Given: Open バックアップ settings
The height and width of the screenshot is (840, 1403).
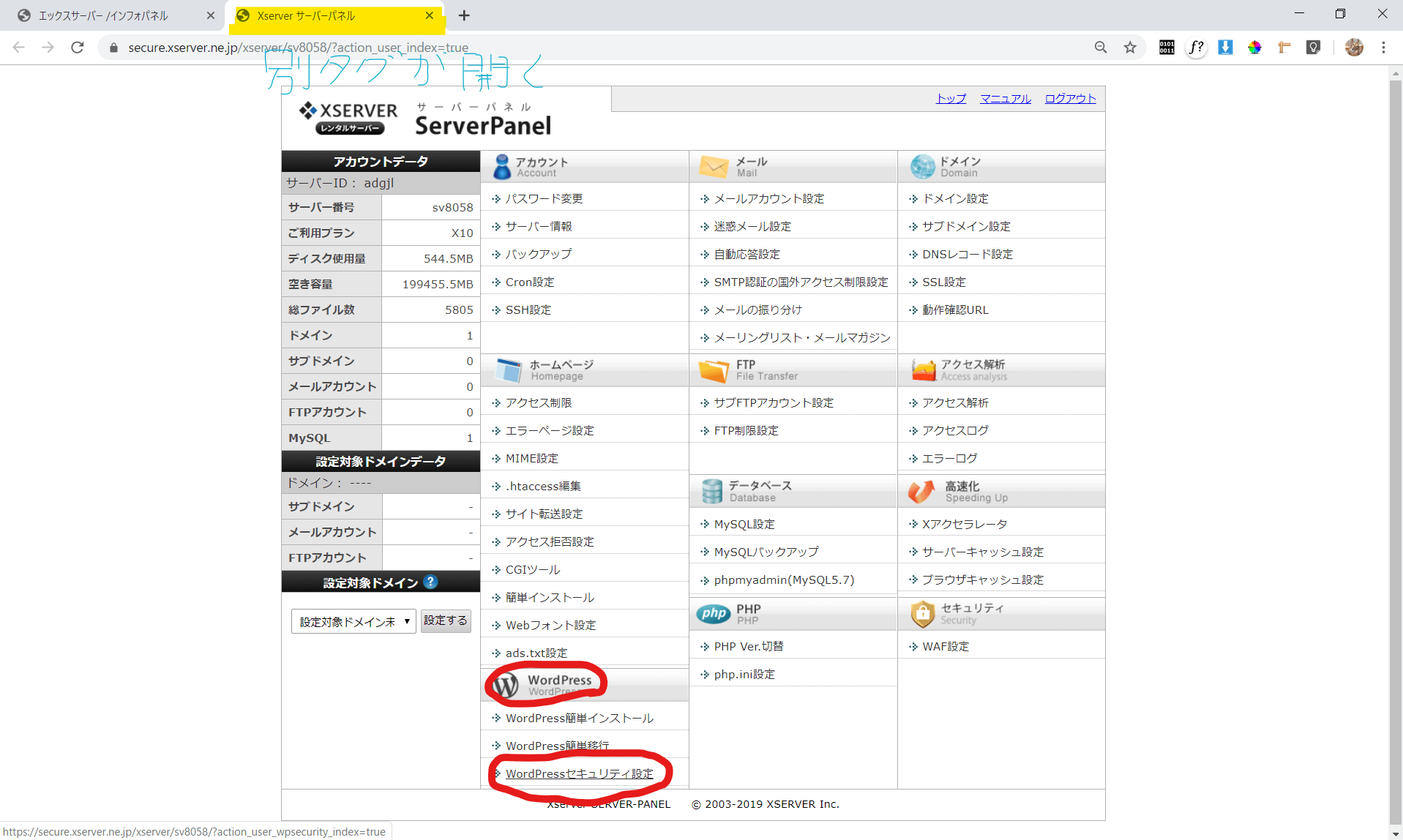Looking at the screenshot, I should (x=539, y=254).
